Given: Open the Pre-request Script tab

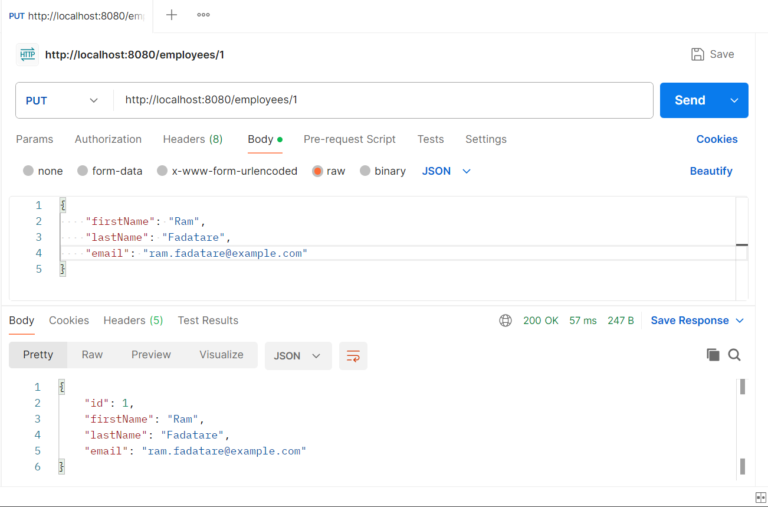Looking at the screenshot, I should point(349,139).
